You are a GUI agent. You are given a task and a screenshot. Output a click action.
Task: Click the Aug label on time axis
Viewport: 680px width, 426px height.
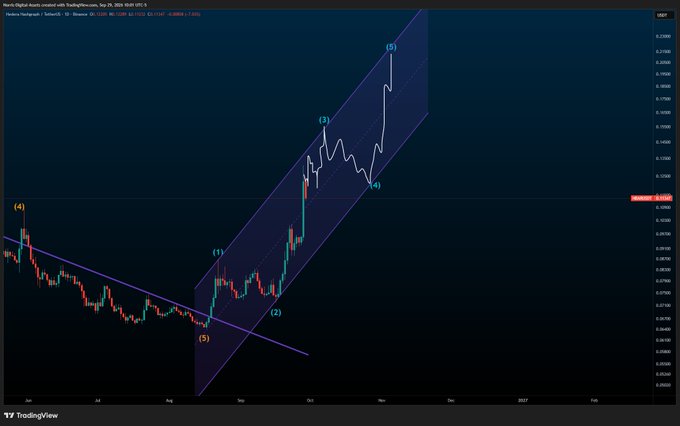[x=169, y=400]
